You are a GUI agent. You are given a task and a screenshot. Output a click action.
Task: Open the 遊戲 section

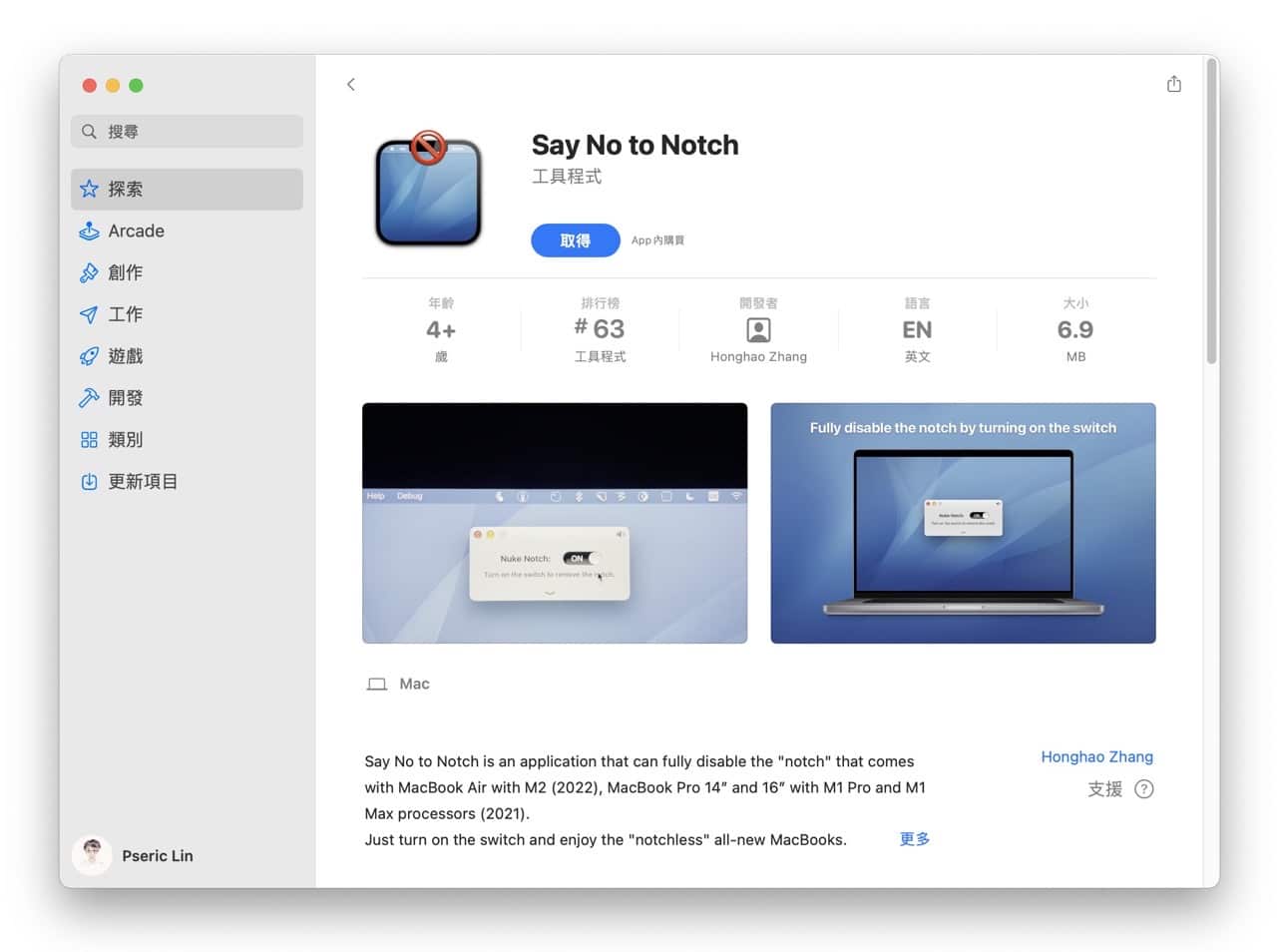coord(187,356)
